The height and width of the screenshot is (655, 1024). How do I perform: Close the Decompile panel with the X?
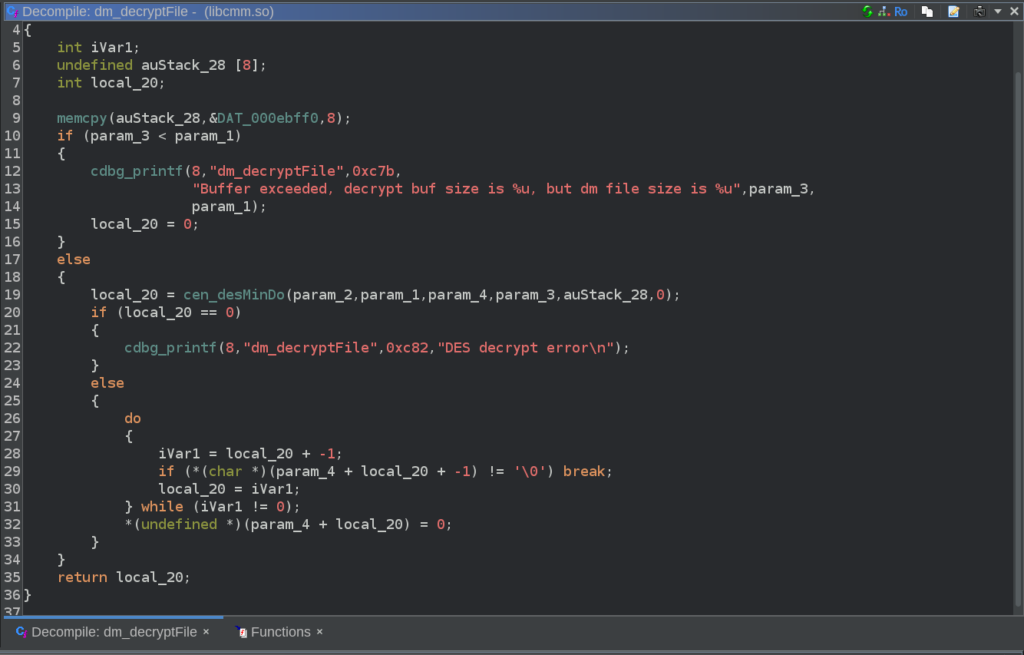[x=1013, y=11]
